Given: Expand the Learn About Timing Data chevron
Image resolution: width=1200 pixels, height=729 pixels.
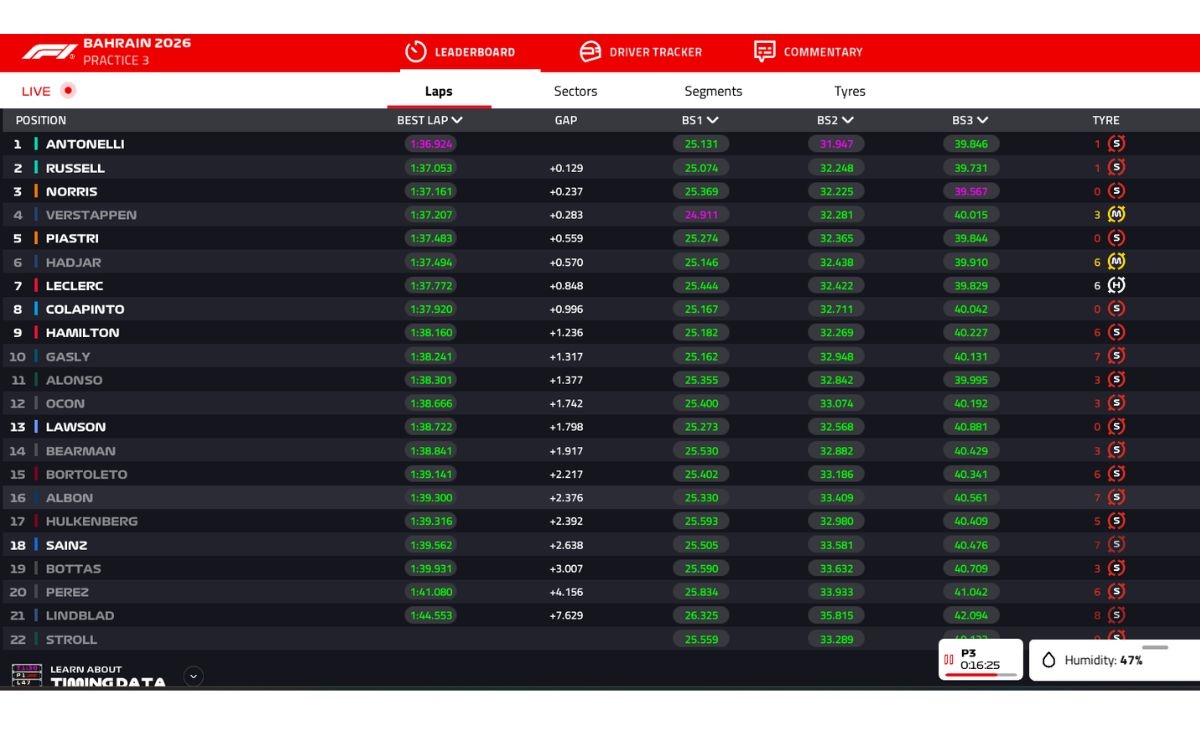Looking at the screenshot, I should coord(194,676).
